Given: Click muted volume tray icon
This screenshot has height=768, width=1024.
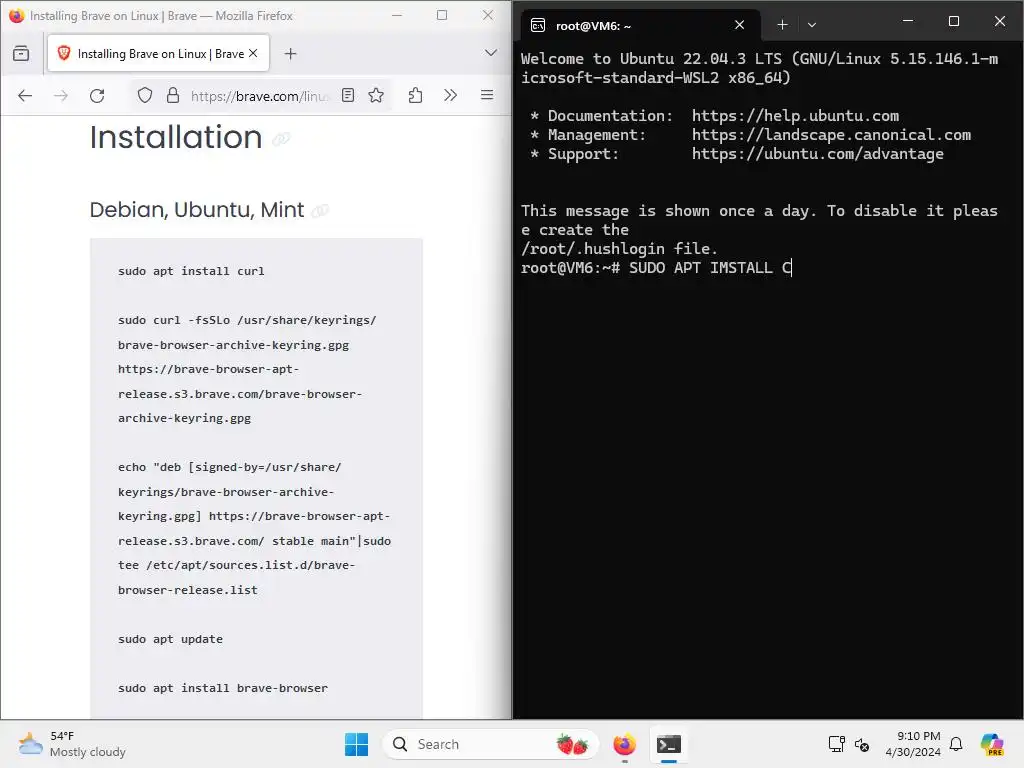Looking at the screenshot, I should [x=862, y=744].
